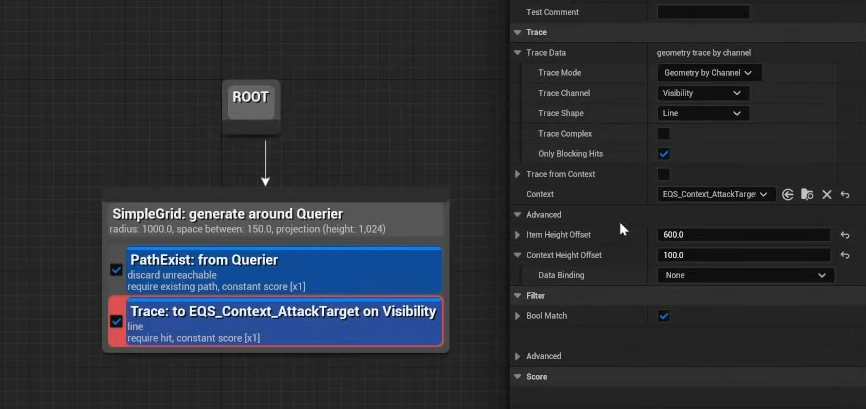Select the ROOT node

(x=250, y=99)
